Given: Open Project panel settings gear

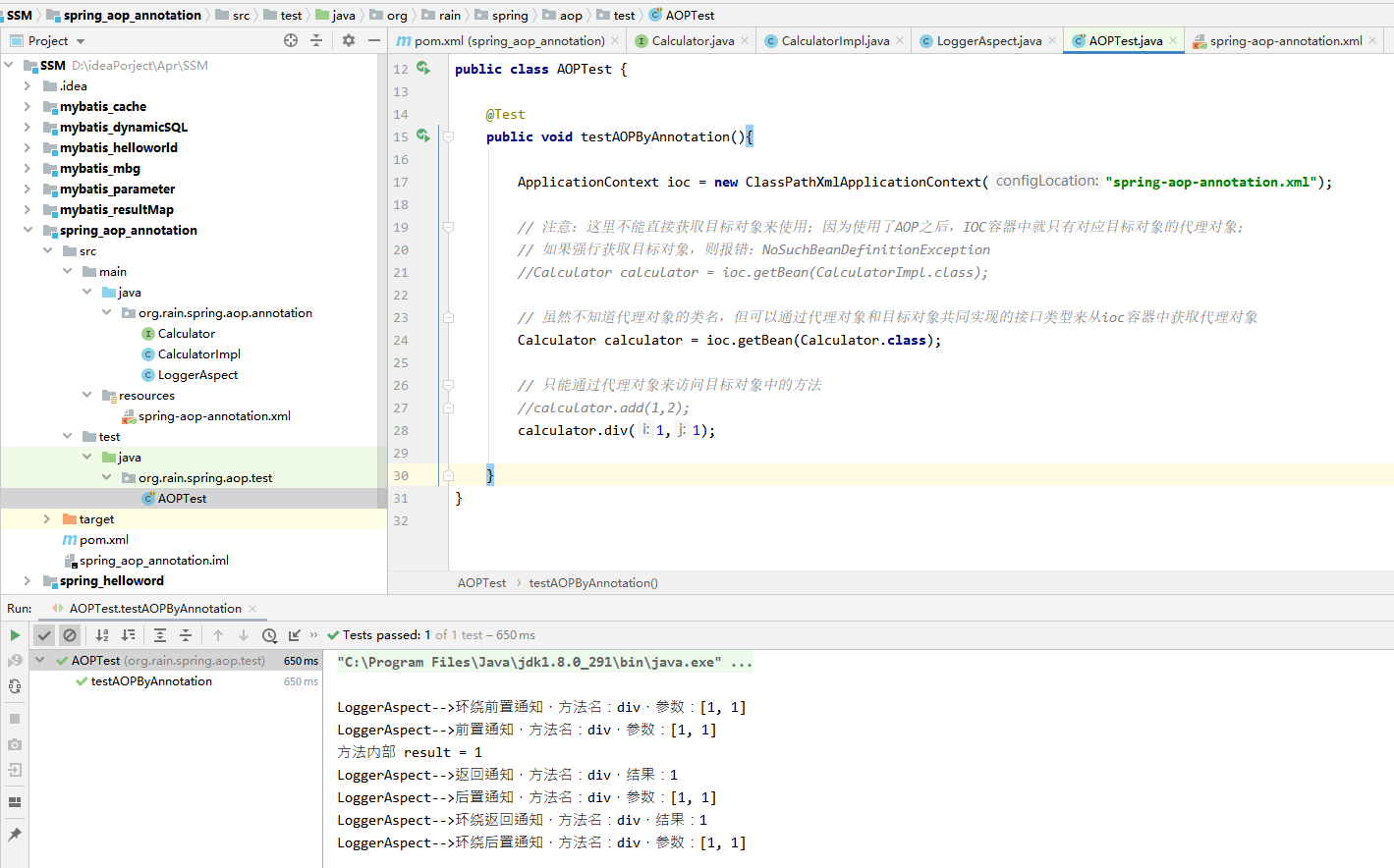Looking at the screenshot, I should click(x=348, y=40).
